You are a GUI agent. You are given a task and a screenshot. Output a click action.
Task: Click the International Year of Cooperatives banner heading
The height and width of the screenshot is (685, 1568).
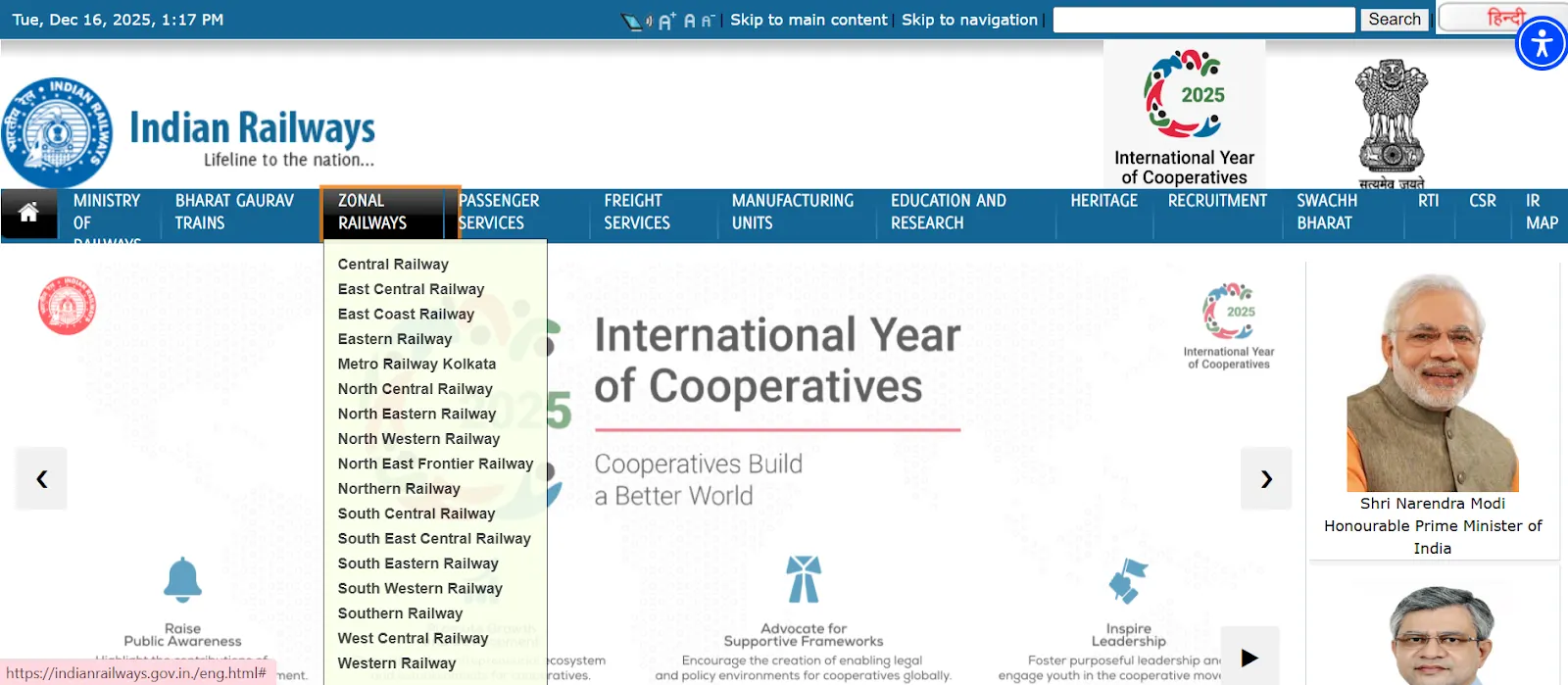click(777, 361)
